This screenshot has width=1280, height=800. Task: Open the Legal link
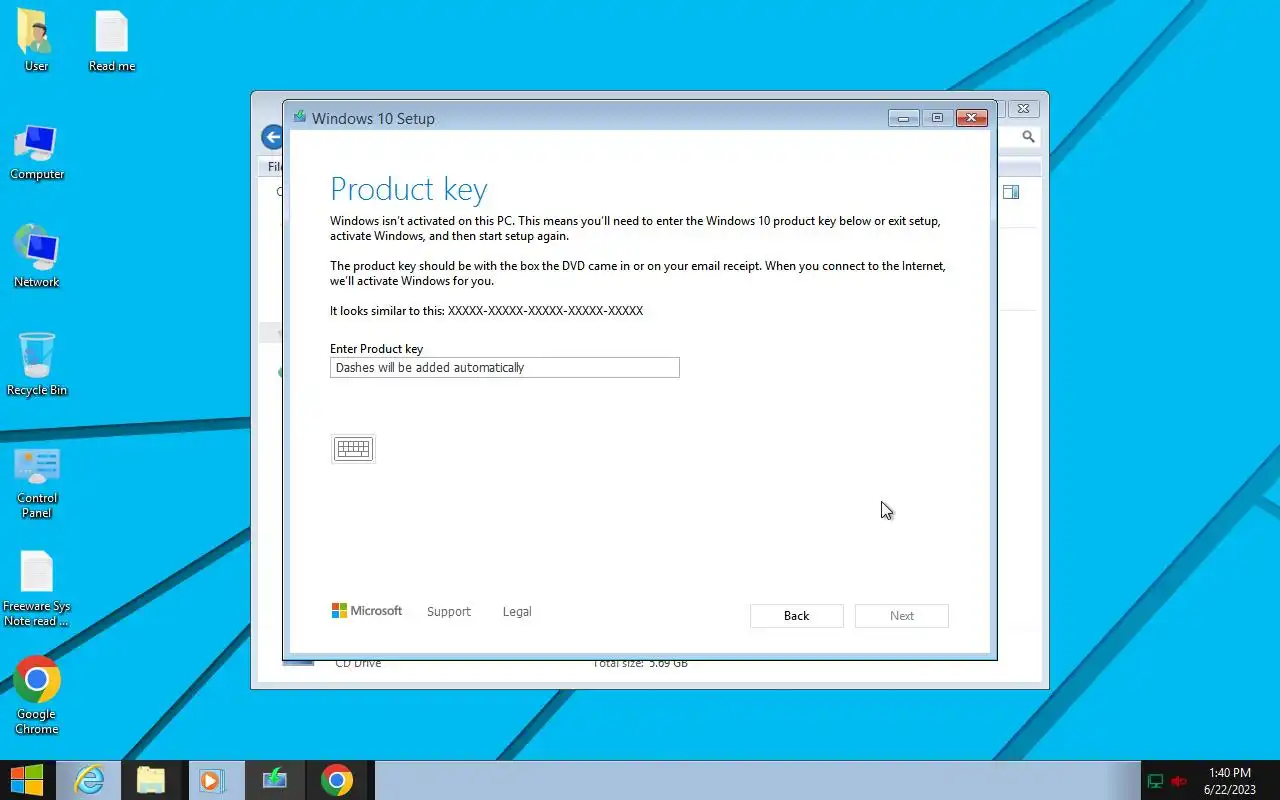pos(517,612)
